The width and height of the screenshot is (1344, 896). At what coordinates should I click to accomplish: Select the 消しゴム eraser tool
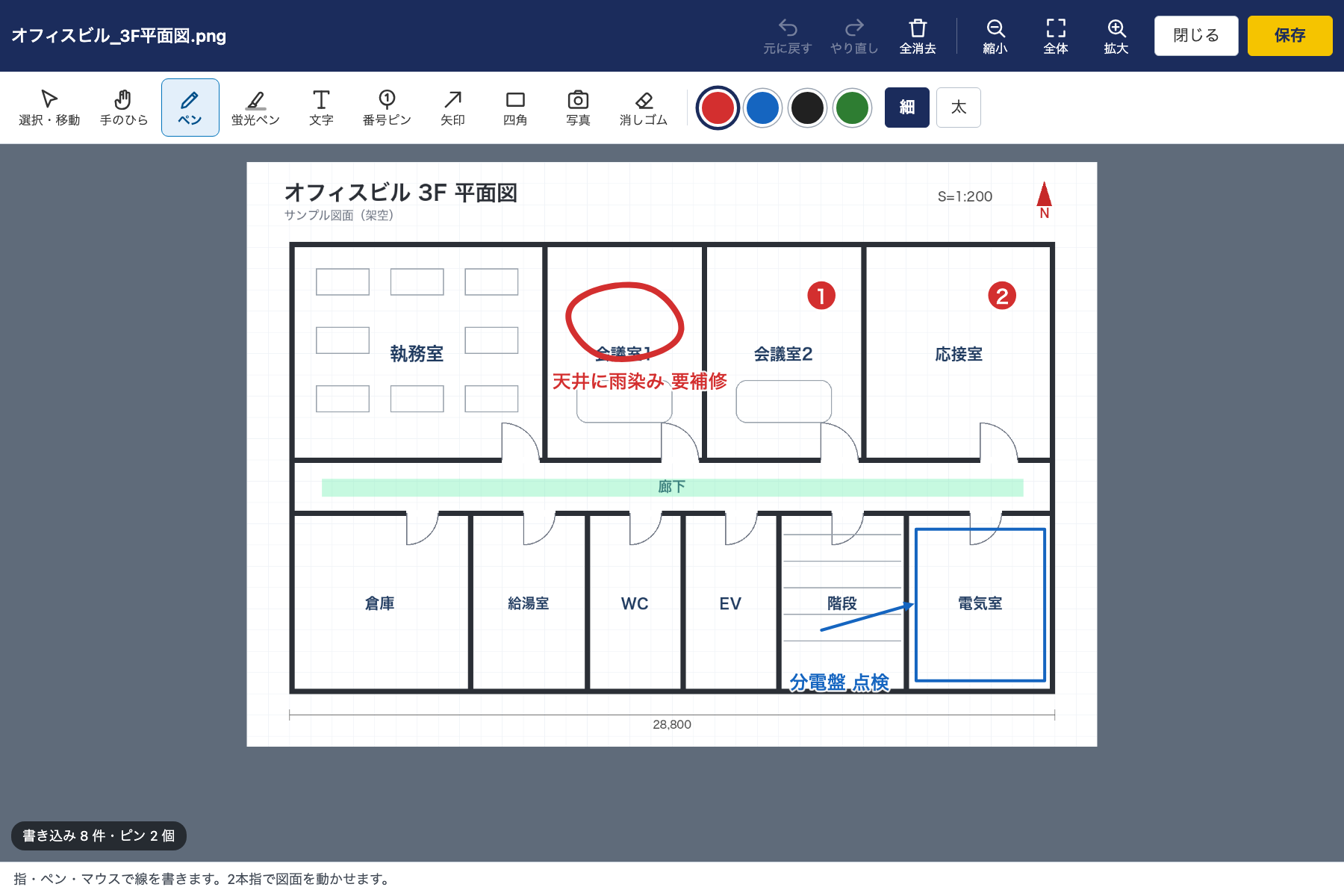click(644, 108)
